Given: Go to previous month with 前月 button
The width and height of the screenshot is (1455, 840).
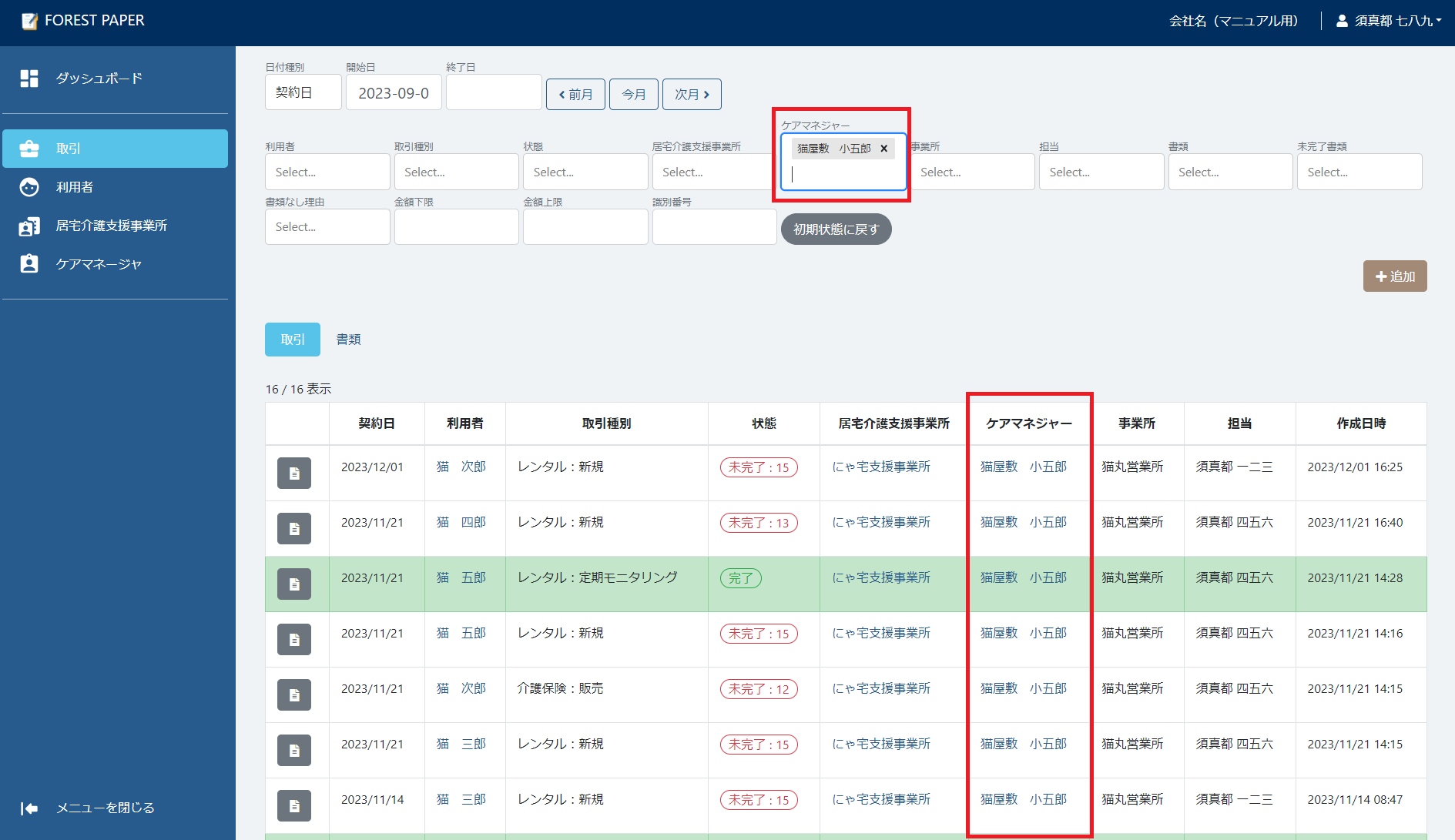Looking at the screenshot, I should (x=575, y=94).
